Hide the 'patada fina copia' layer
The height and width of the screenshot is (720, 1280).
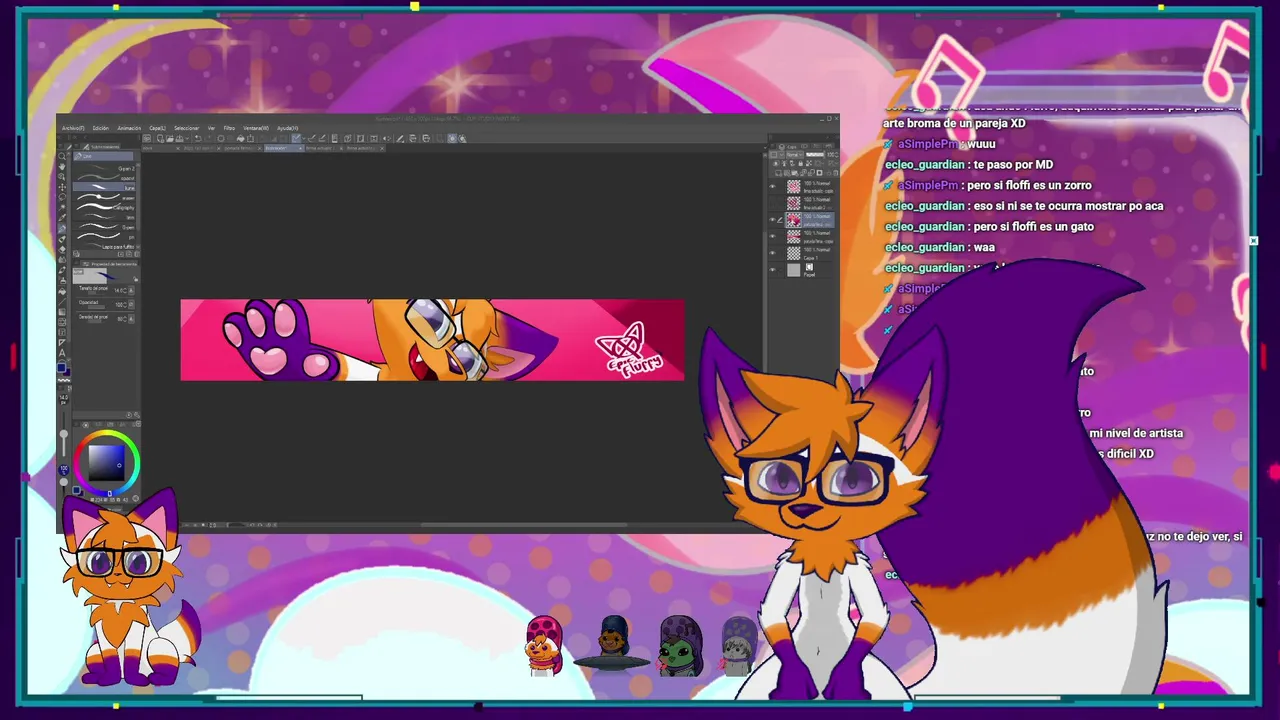(x=772, y=236)
